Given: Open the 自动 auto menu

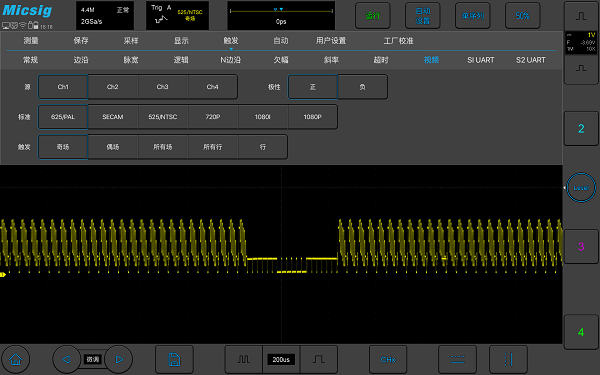Looking at the screenshot, I should [281, 41].
